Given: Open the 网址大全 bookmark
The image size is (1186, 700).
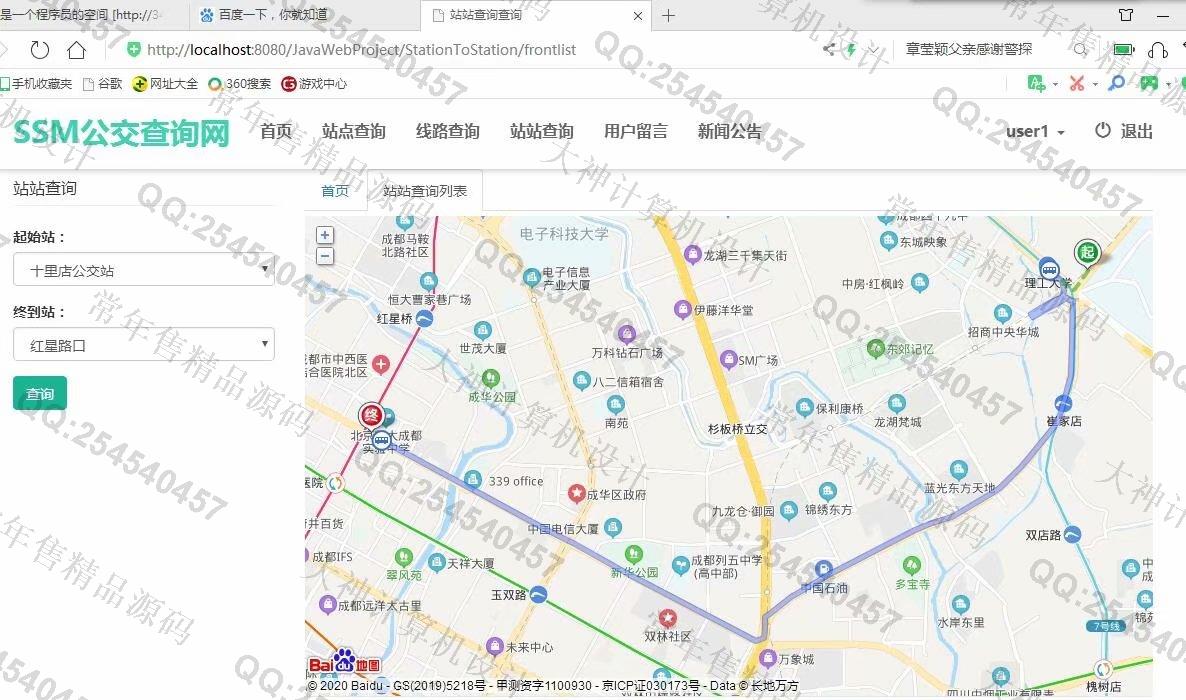Looking at the screenshot, I should 165,84.
